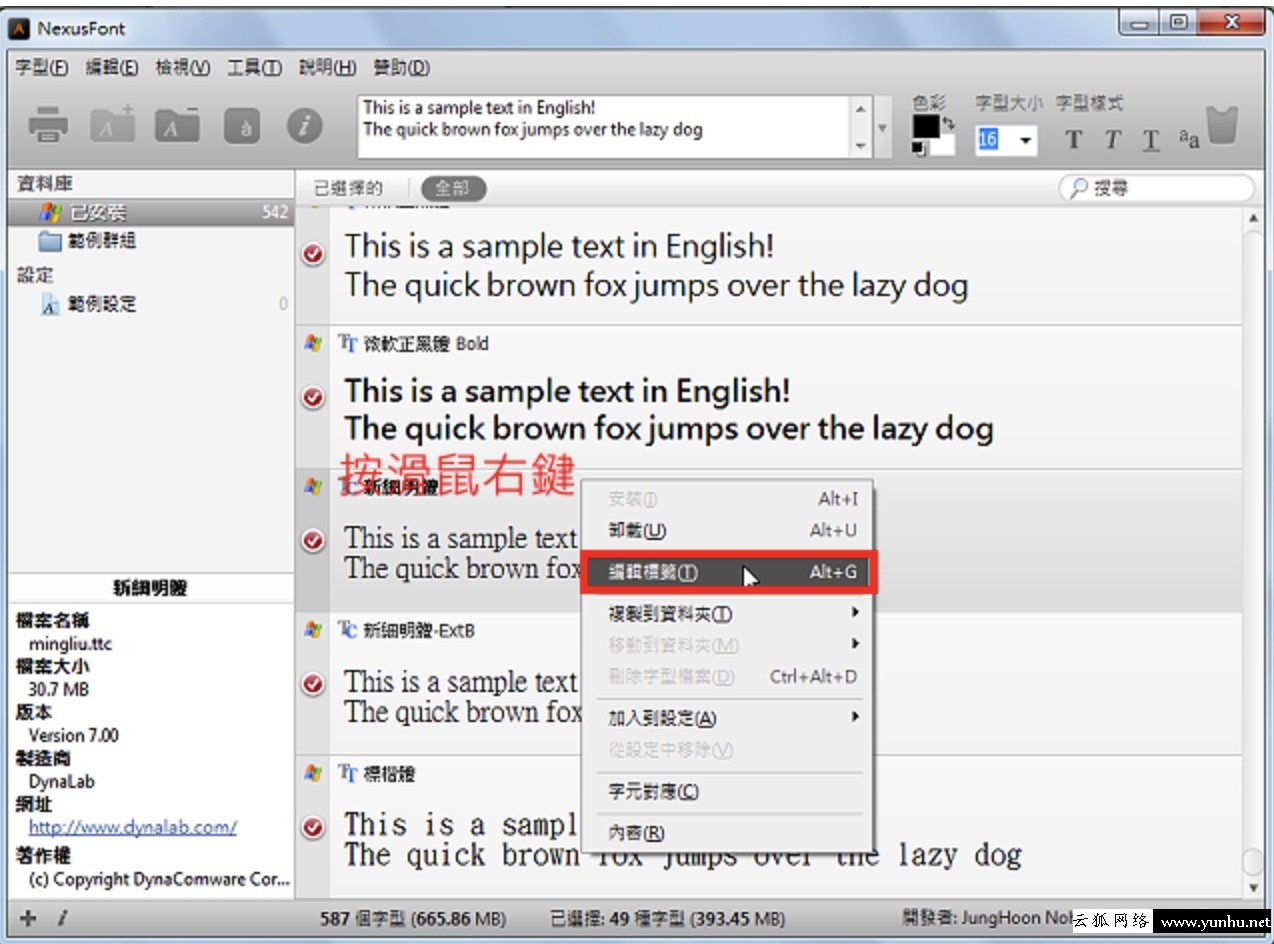The image size is (1274, 944).
Task: Click the folder icon beside 範例群組
Action: [50, 241]
